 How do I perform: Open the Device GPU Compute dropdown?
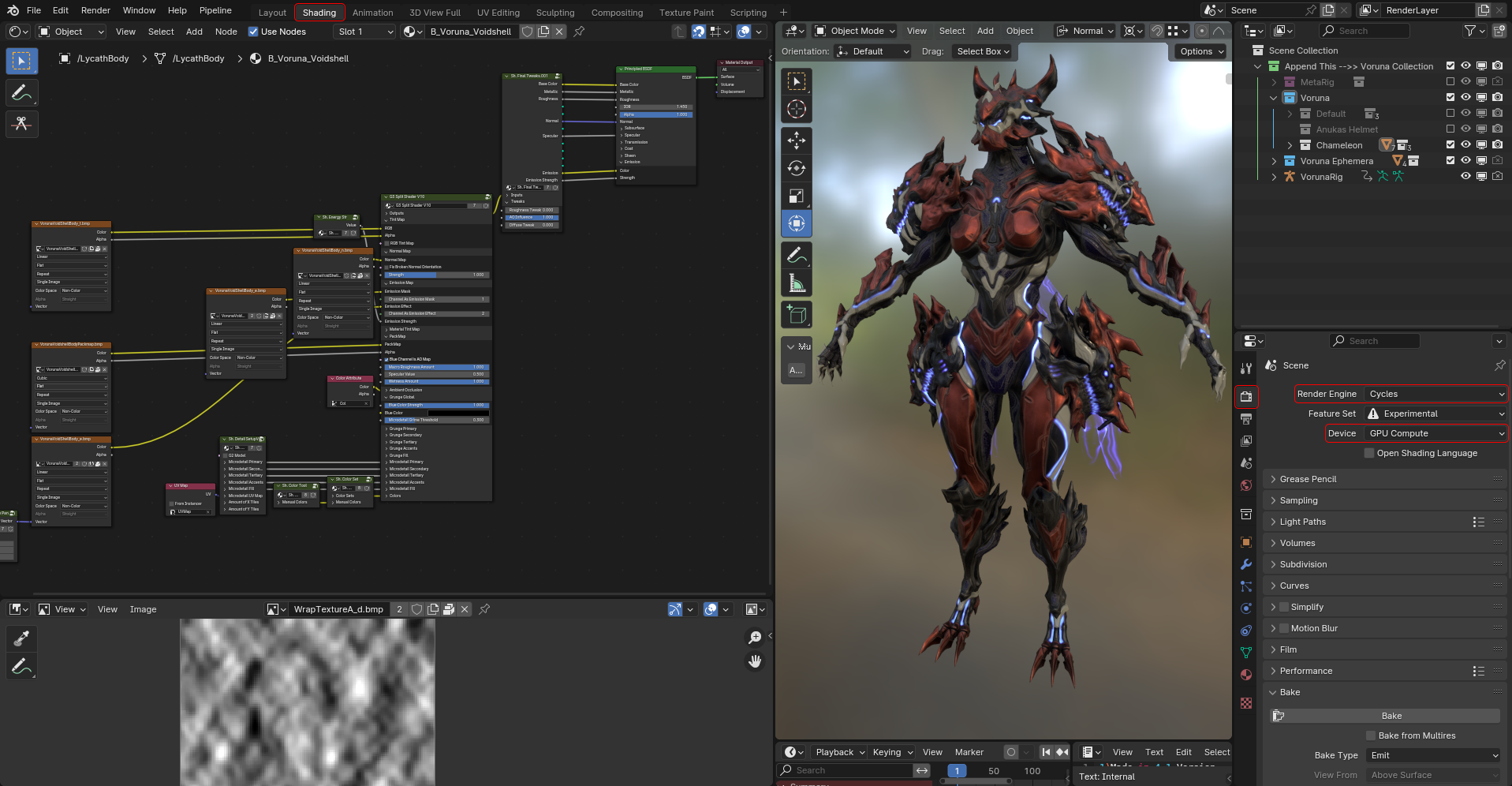point(1435,433)
